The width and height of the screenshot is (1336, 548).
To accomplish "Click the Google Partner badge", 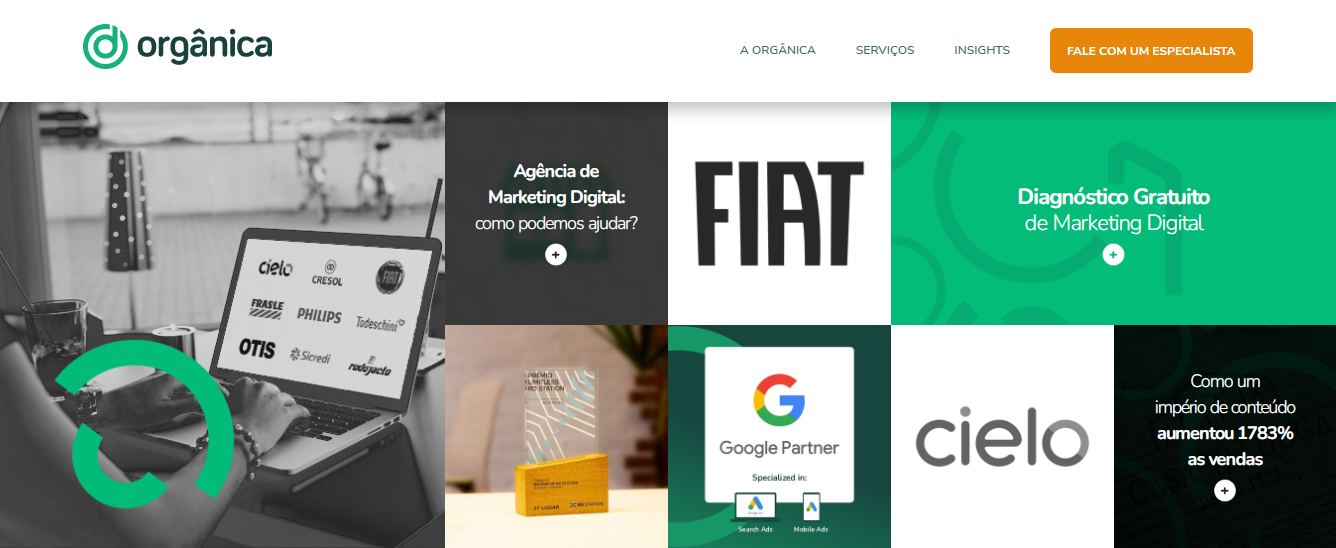I will click(x=779, y=424).
